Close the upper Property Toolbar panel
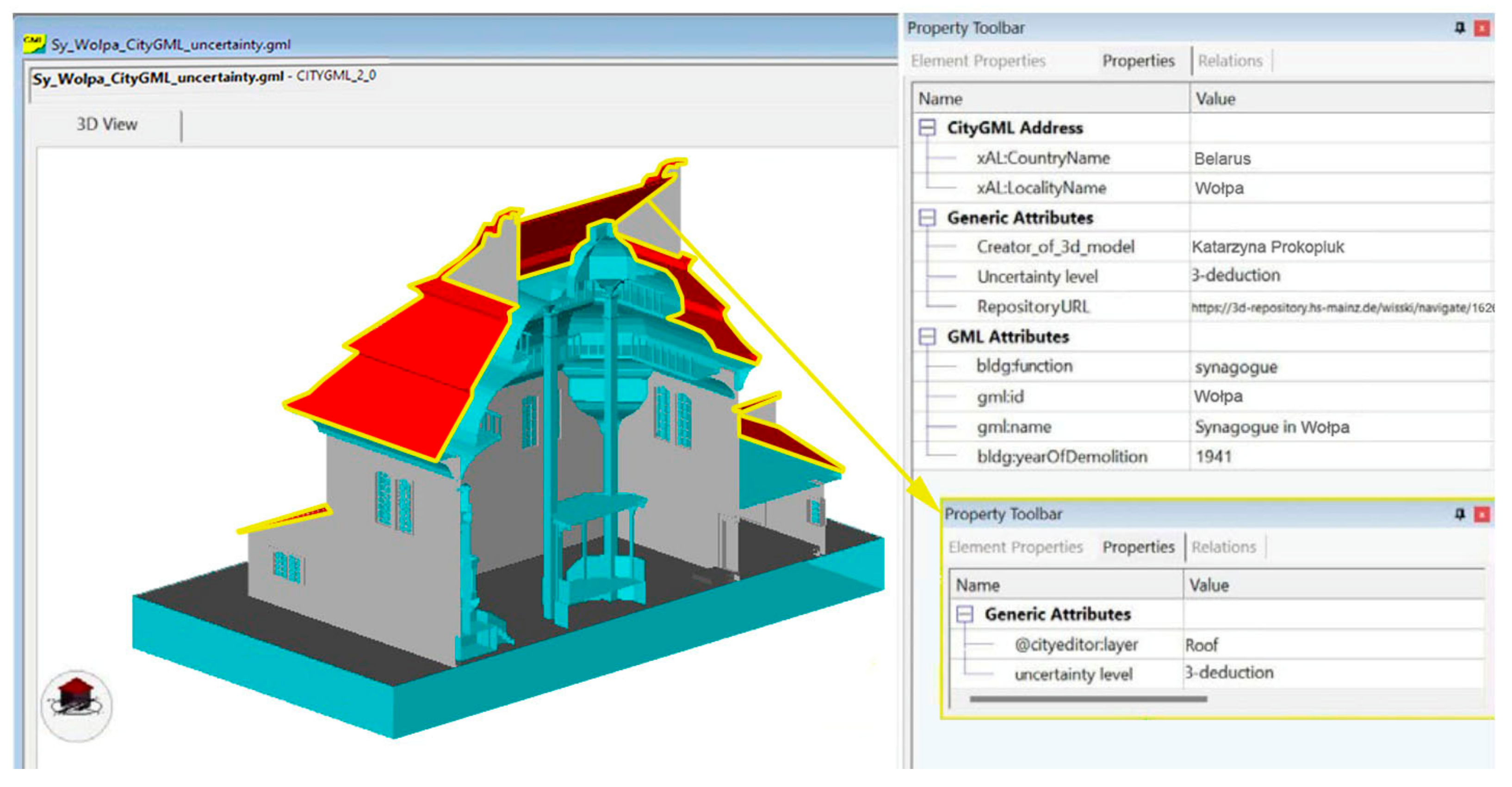The image size is (1512, 787). [x=1481, y=28]
